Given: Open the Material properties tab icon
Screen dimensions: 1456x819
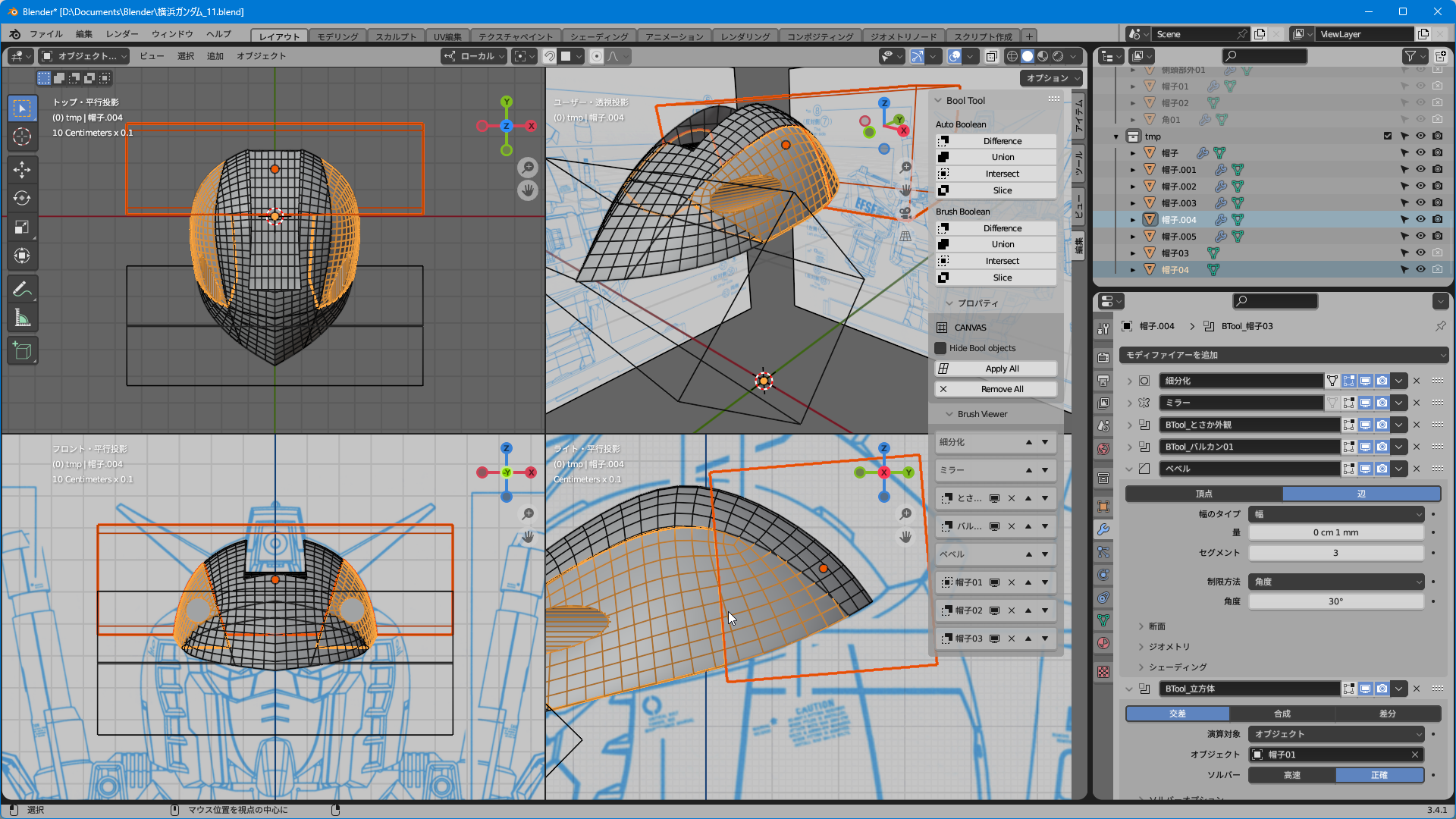Looking at the screenshot, I should coord(1103,643).
